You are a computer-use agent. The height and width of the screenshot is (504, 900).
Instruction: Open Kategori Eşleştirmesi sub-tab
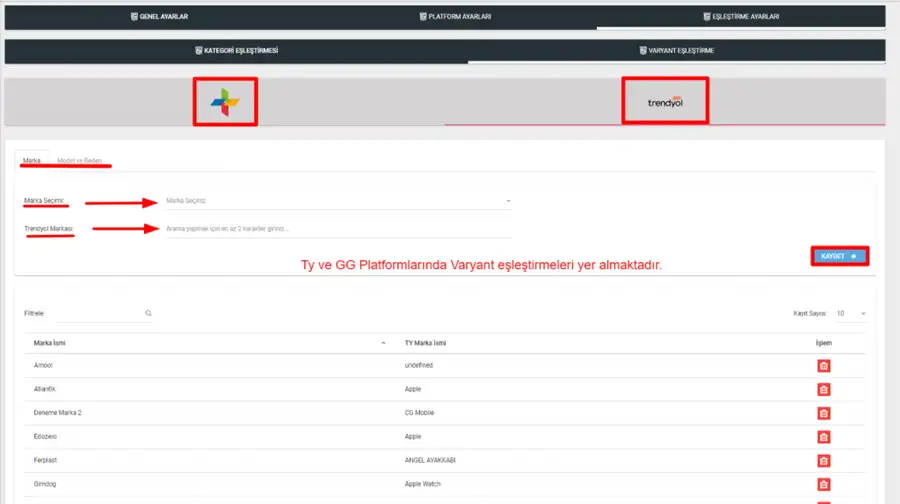[236, 51]
